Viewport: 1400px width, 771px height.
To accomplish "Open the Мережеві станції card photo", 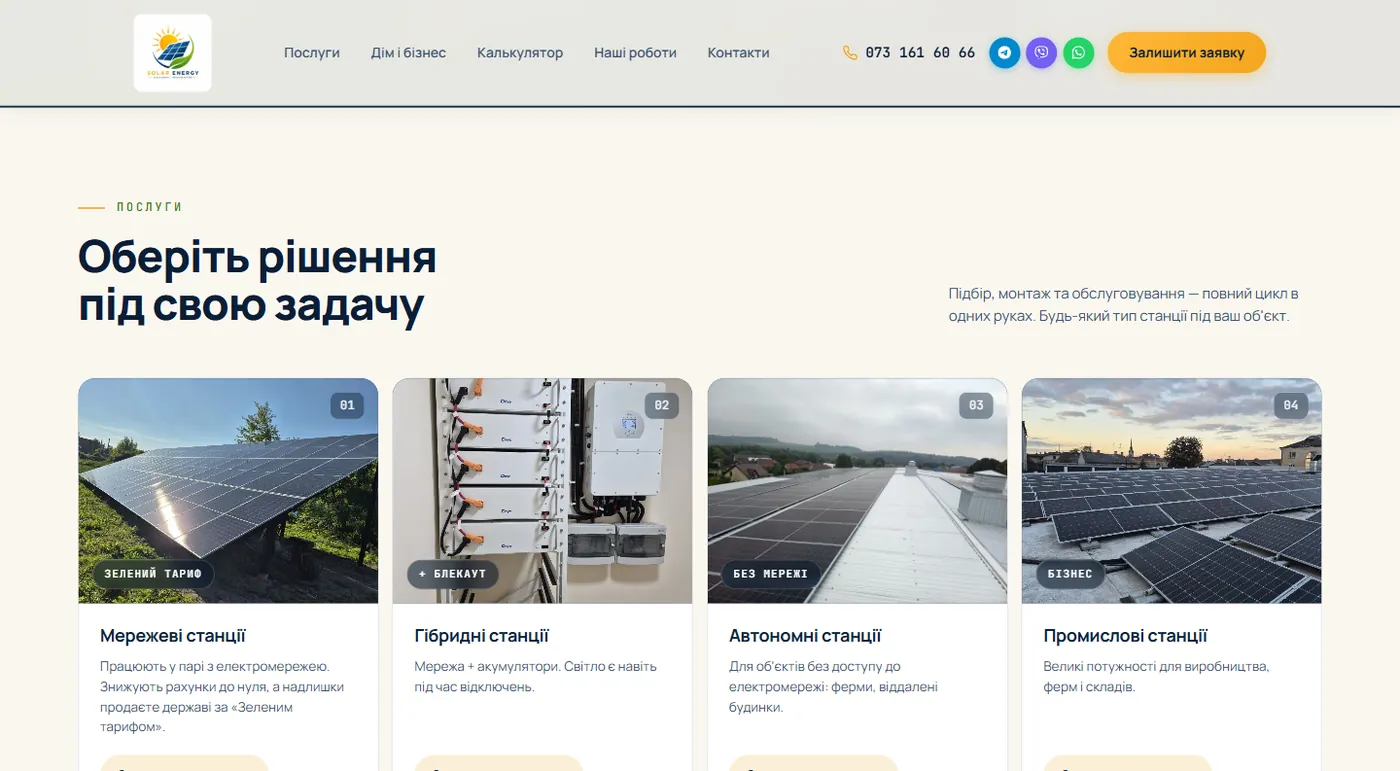I will 228,491.
